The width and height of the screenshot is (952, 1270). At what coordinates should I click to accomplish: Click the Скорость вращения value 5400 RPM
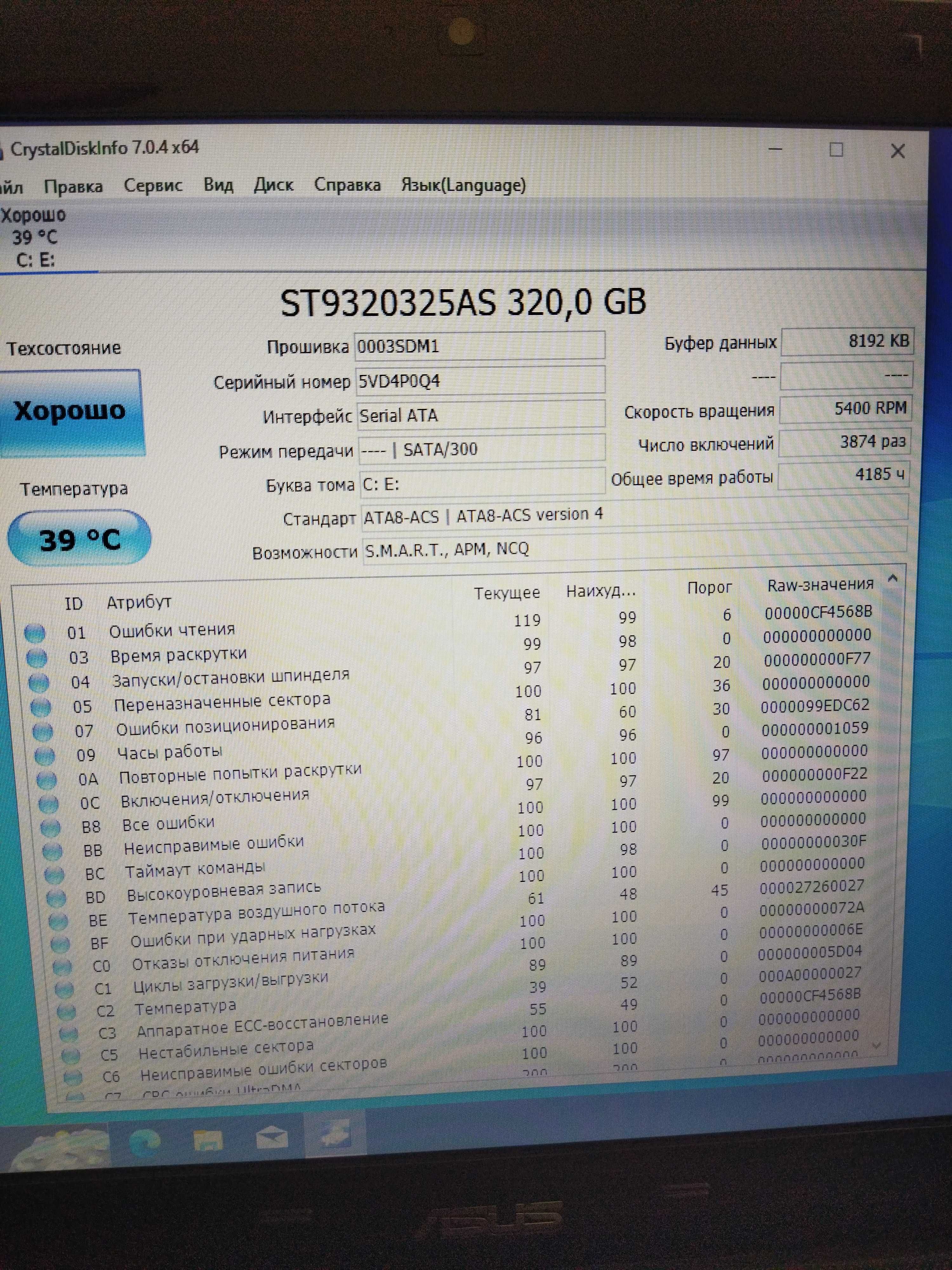click(x=845, y=409)
